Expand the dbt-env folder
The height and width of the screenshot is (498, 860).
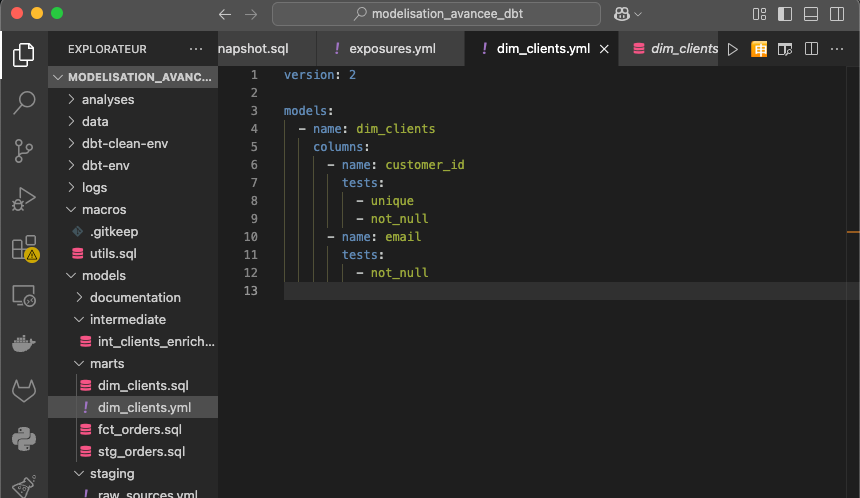(133, 165)
